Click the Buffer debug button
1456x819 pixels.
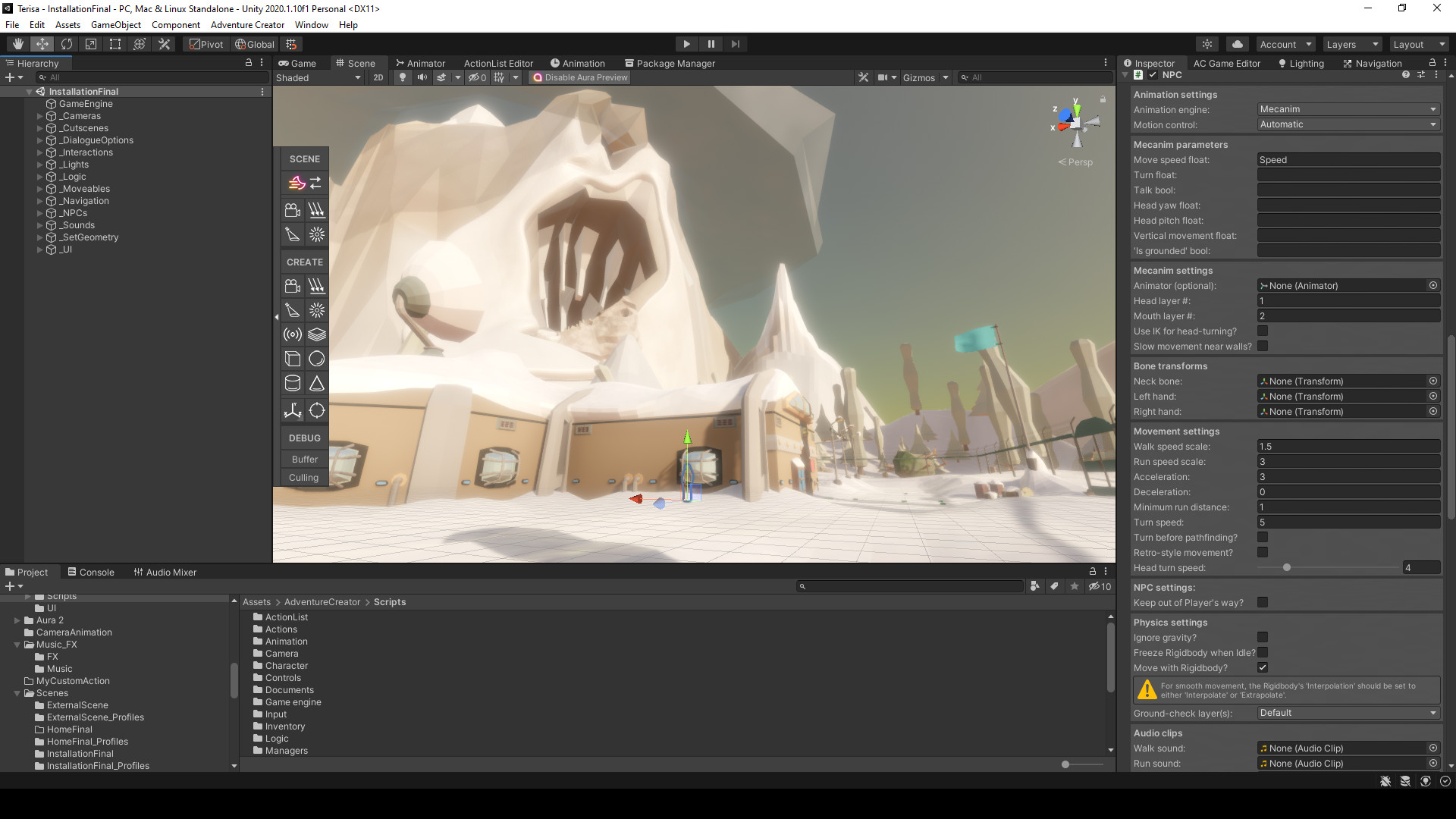tap(304, 460)
